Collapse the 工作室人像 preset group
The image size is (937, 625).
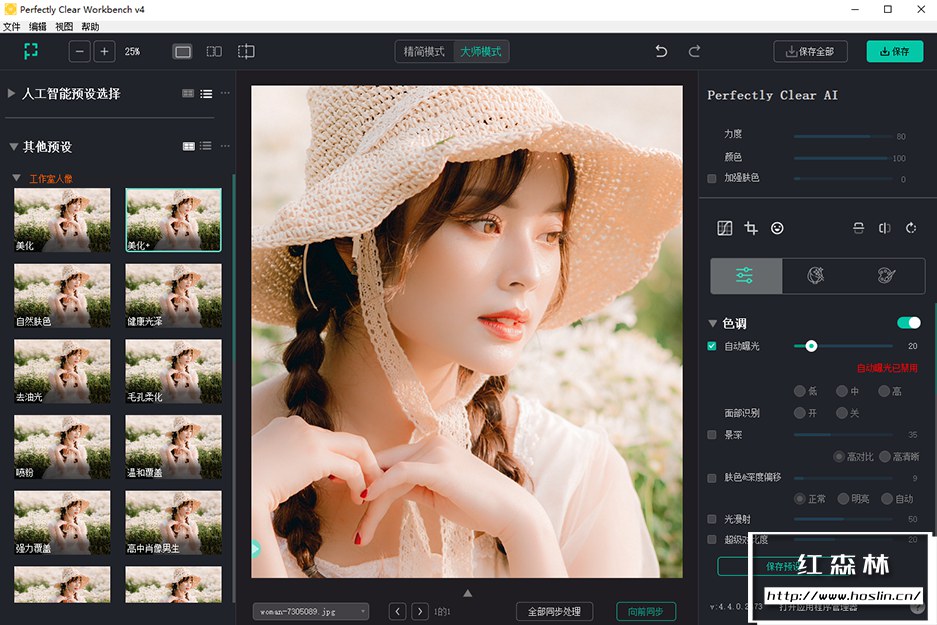point(16,177)
